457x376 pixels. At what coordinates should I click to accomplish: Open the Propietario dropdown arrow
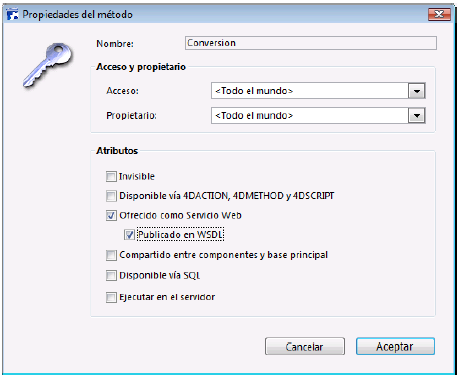tap(417, 116)
